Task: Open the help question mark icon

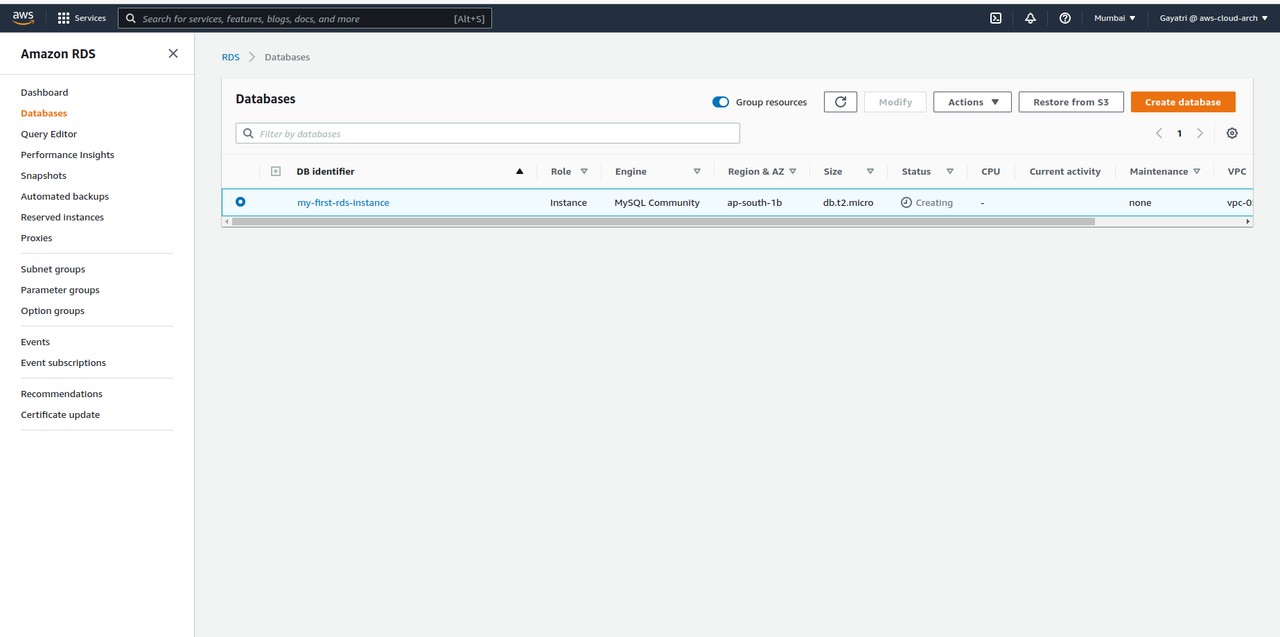Action: (1065, 18)
